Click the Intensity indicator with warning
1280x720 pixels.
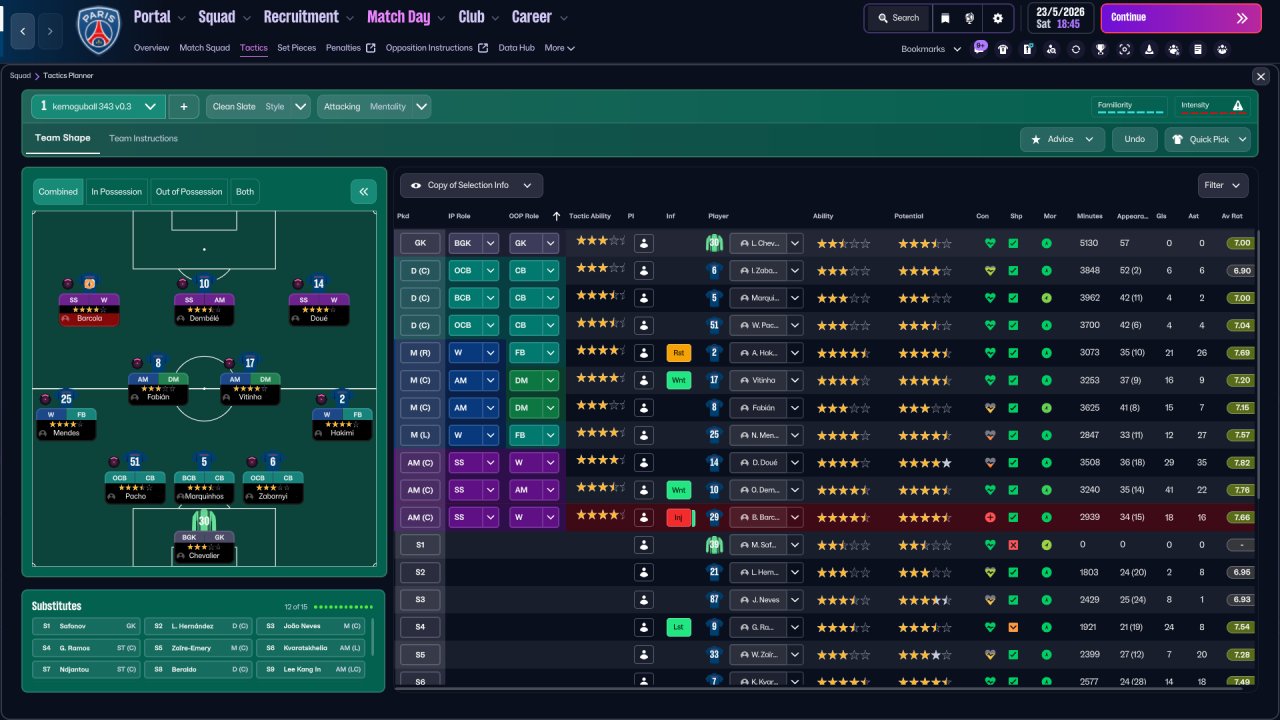click(1213, 107)
